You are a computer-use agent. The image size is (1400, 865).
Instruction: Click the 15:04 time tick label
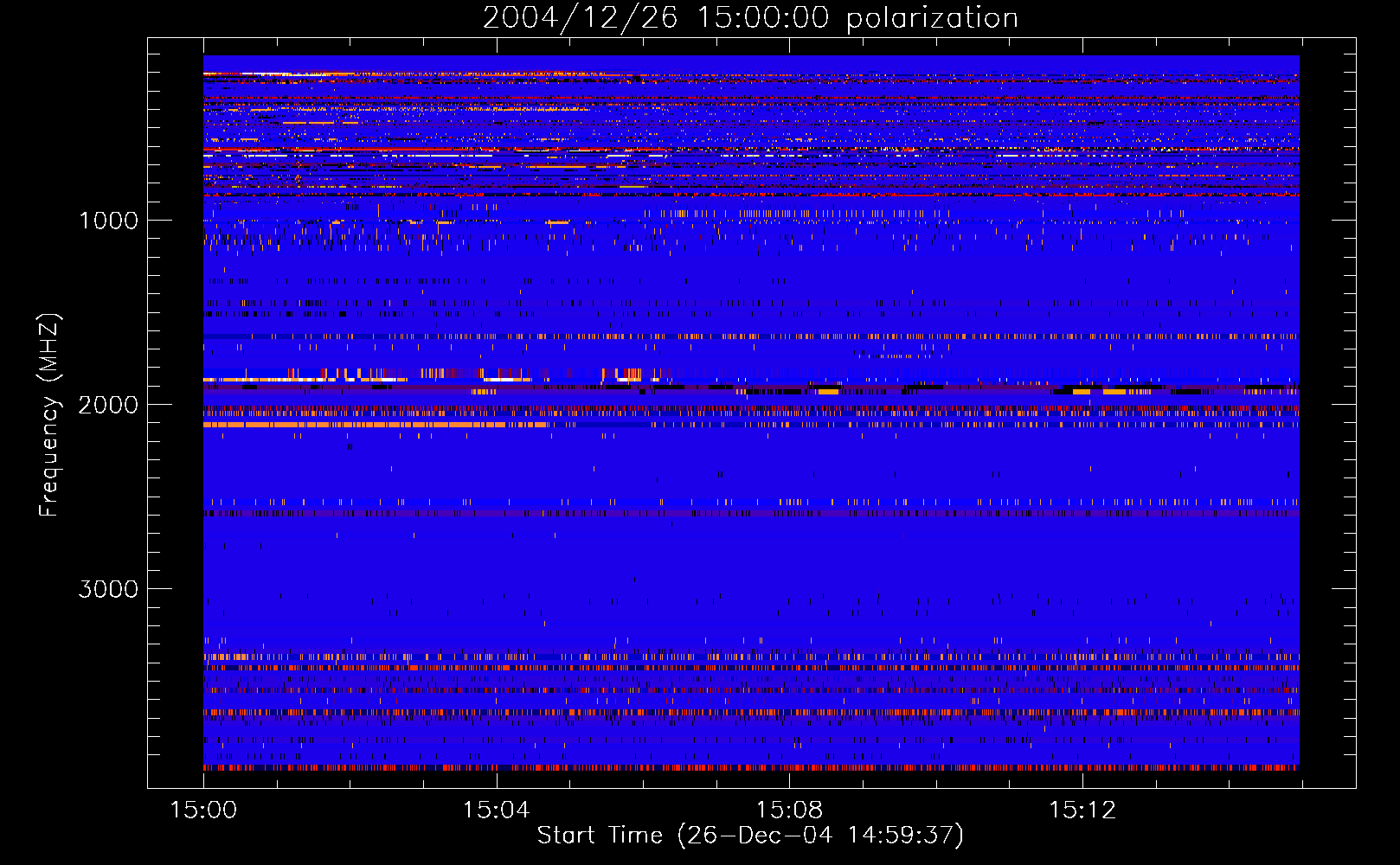pyautogui.click(x=496, y=810)
